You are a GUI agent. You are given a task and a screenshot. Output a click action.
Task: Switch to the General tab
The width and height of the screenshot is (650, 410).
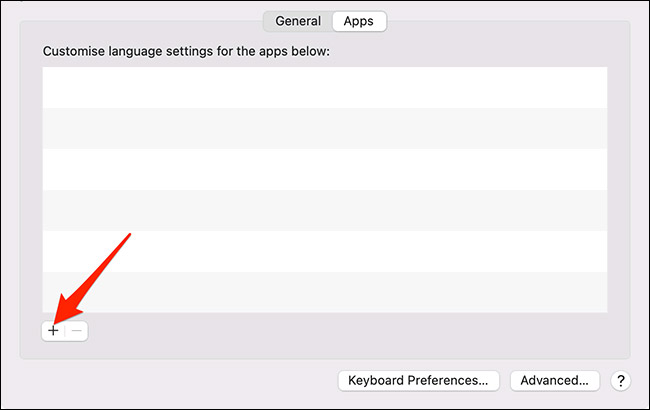pyautogui.click(x=298, y=20)
